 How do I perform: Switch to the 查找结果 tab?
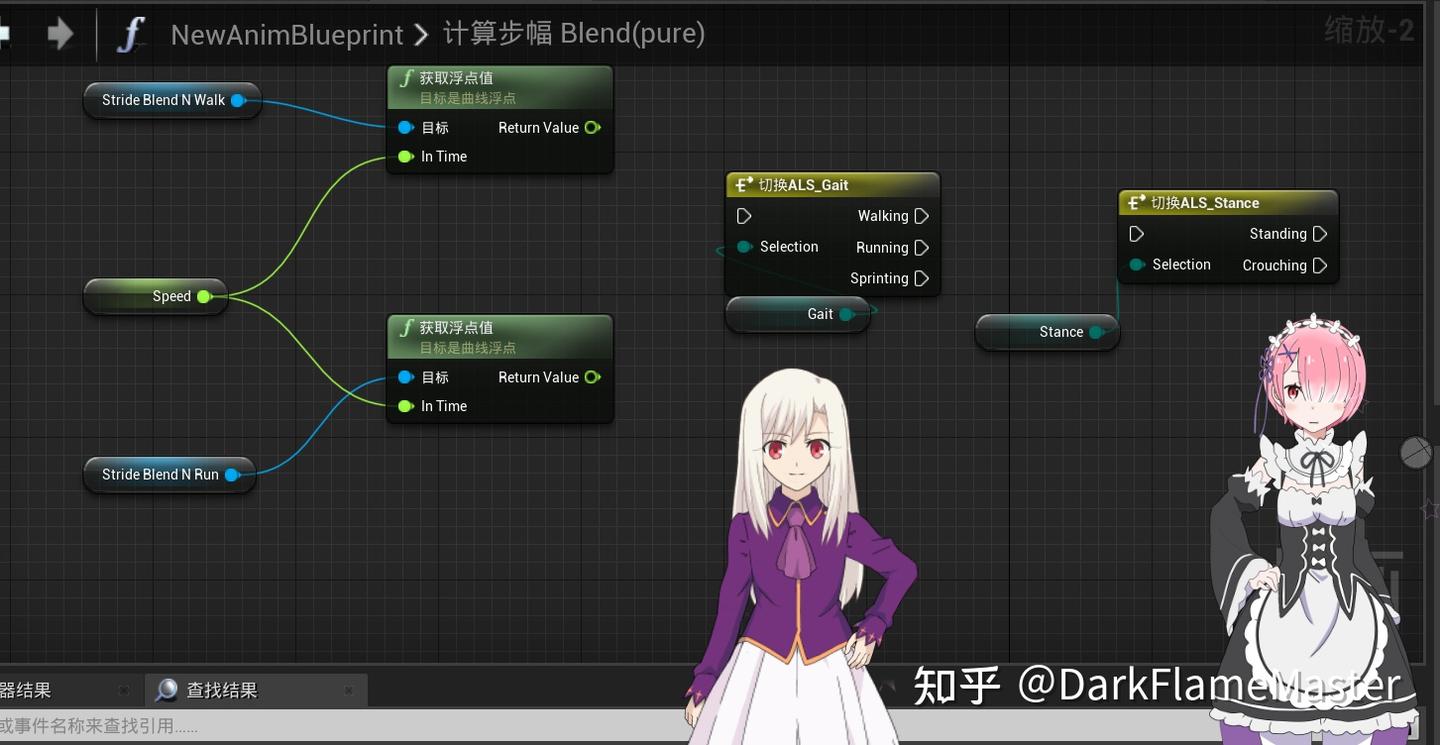point(256,690)
